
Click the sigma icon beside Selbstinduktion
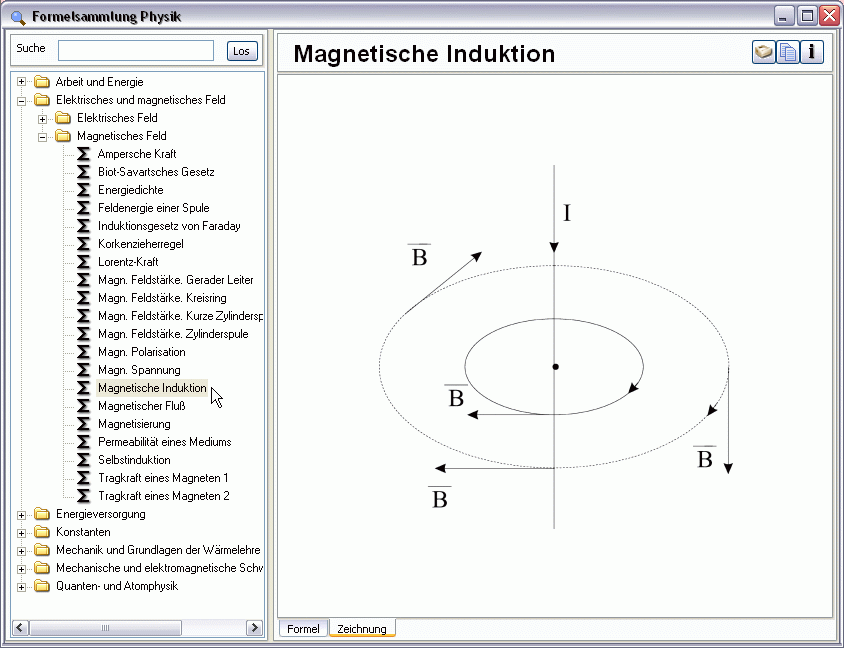[84, 460]
